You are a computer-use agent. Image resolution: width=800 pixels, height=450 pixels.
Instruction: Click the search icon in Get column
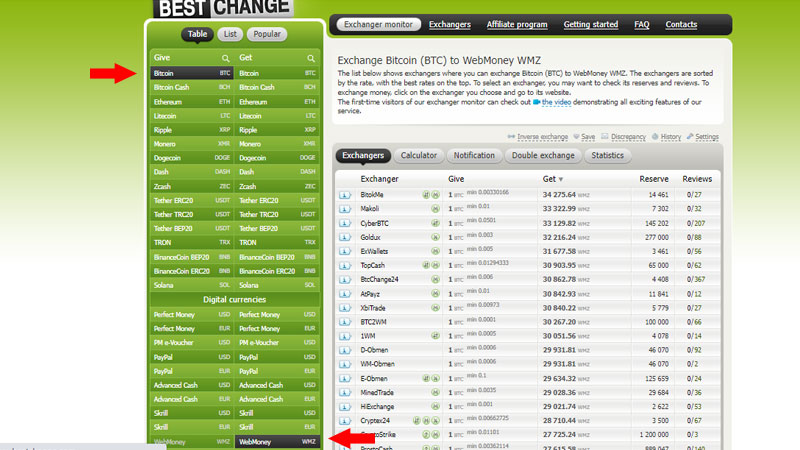tap(311, 58)
